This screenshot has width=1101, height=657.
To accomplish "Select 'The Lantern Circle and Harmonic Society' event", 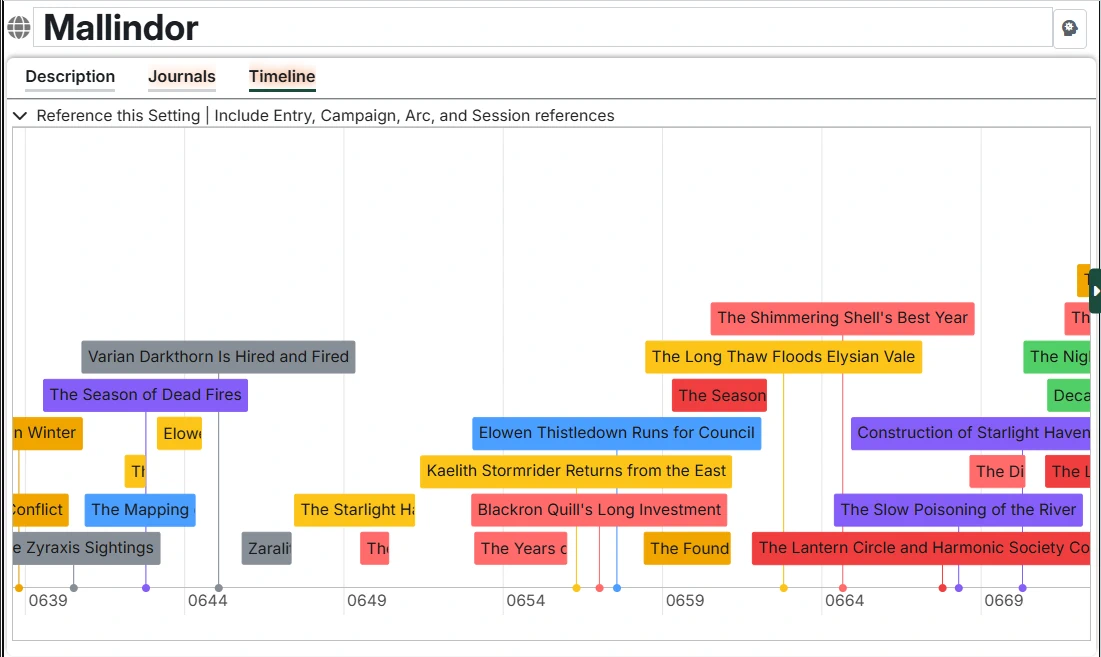I will tap(920, 548).
